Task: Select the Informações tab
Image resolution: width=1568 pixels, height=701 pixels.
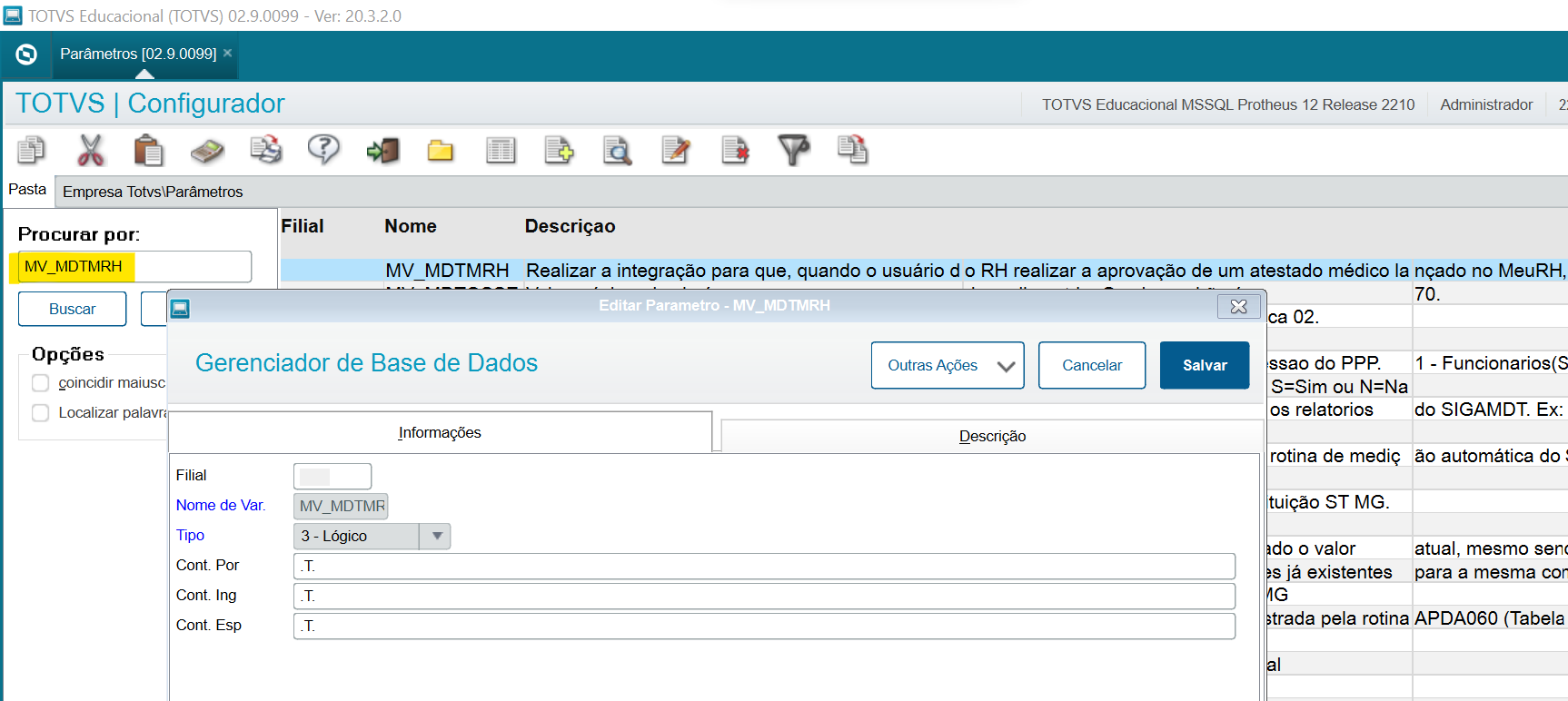Action: click(440, 433)
